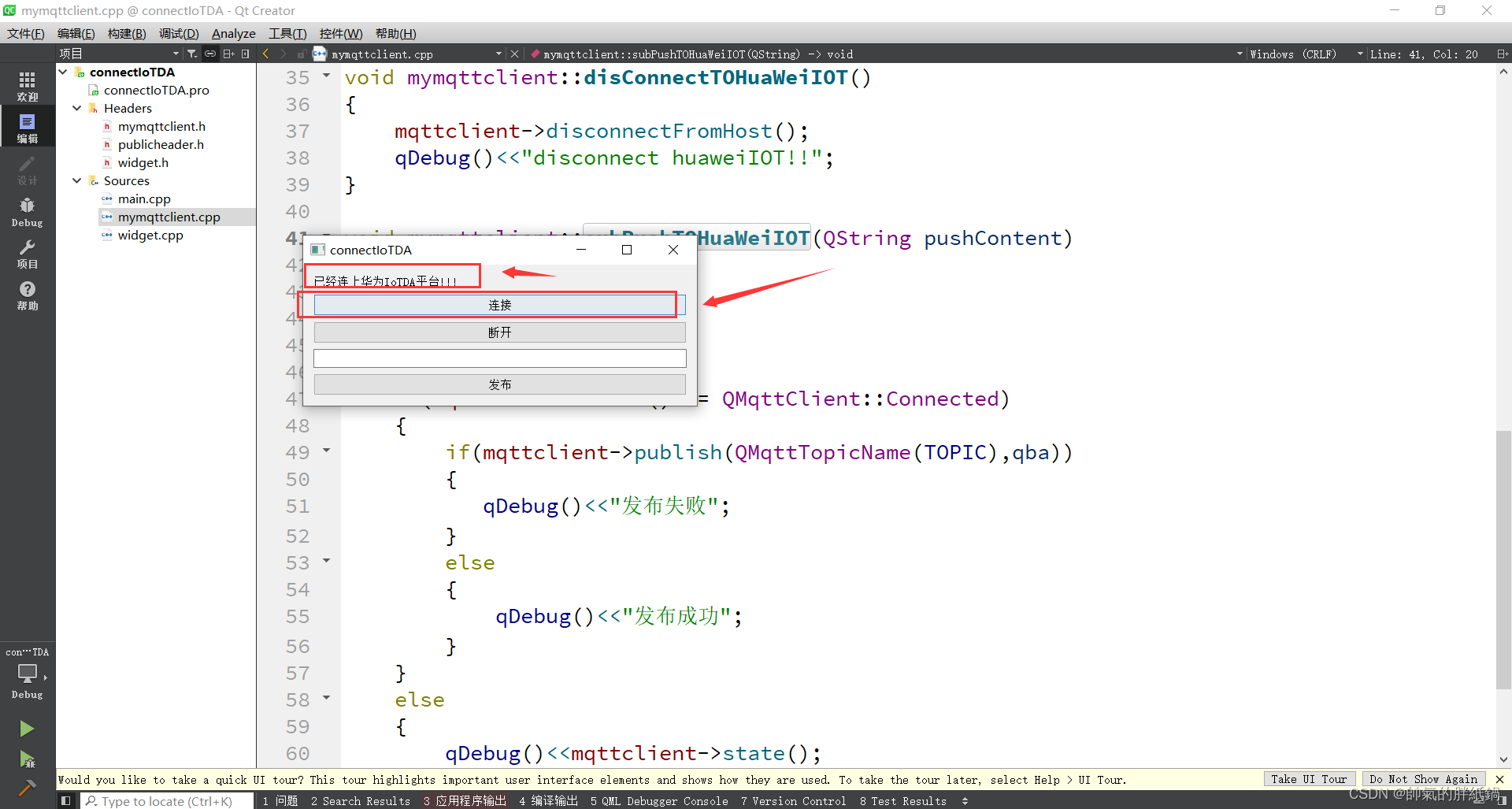
Task: Click Do Not Show Again button
Action: click(1423, 779)
